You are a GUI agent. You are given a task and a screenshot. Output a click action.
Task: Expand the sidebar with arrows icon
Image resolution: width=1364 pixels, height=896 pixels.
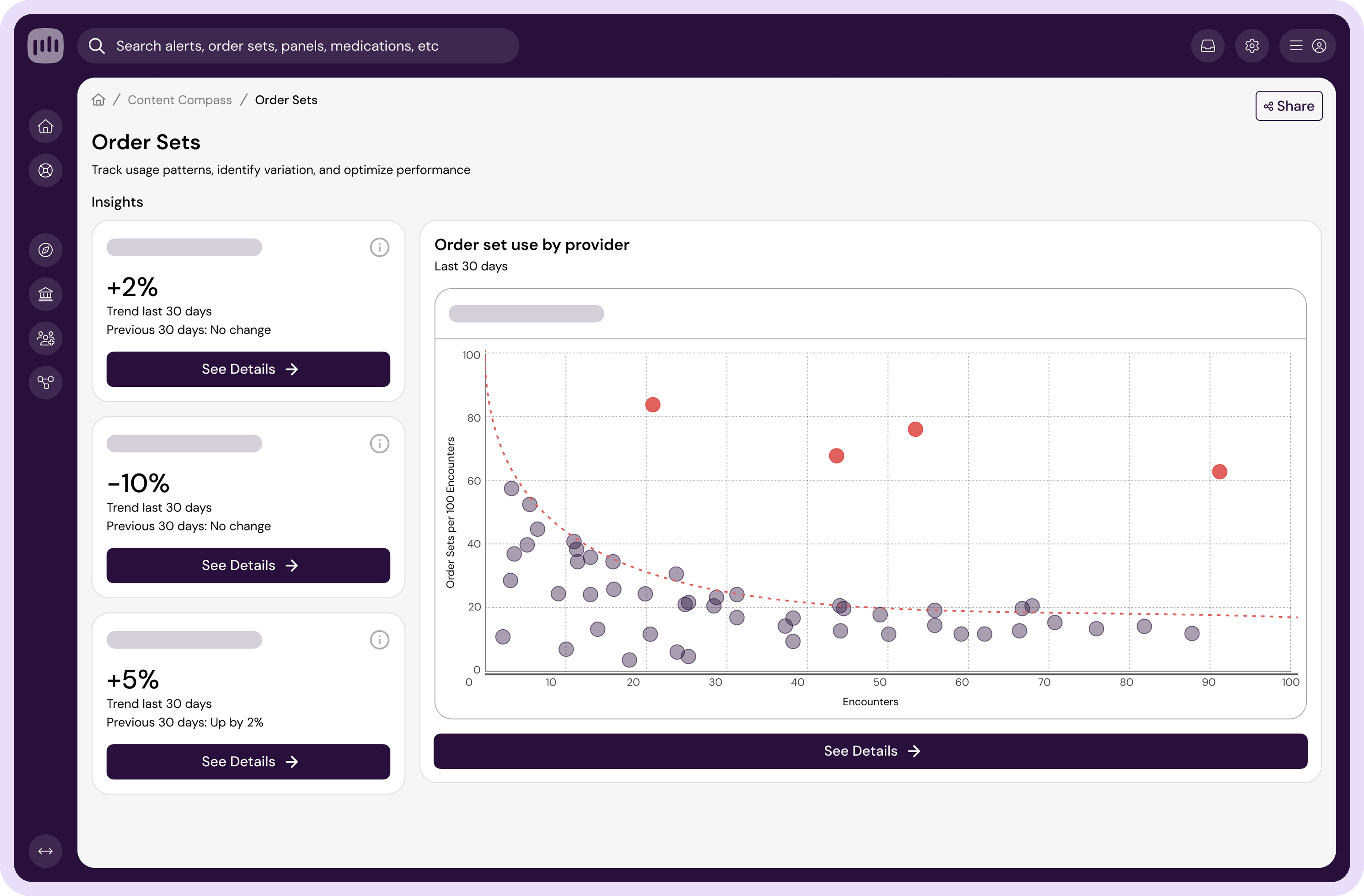(x=45, y=851)
